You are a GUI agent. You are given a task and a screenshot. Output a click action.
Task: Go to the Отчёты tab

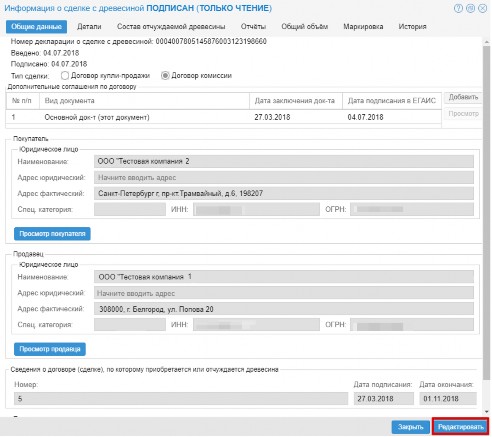point(253,27)
